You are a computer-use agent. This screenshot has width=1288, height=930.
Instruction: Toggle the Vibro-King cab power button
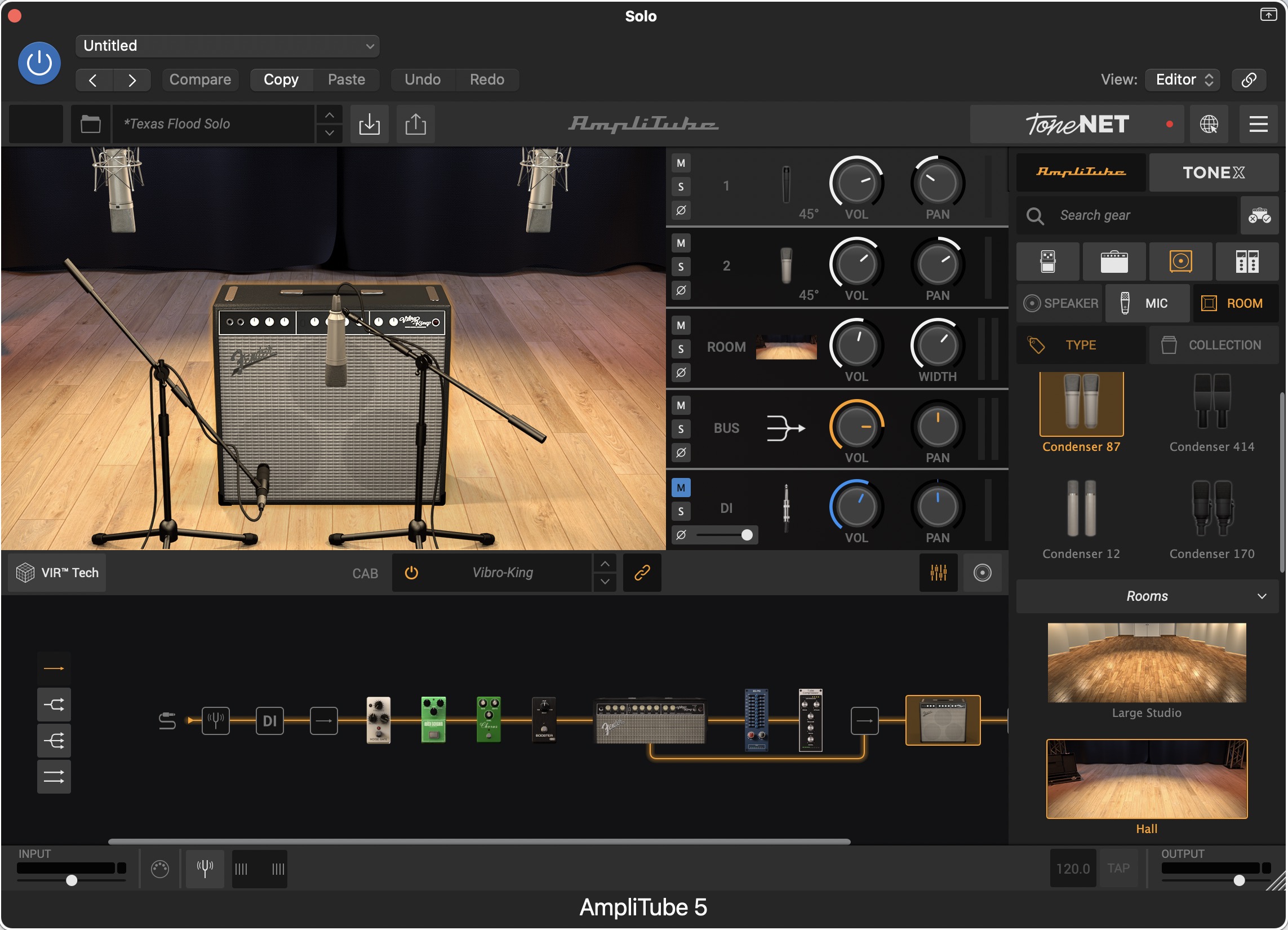point(411,573)
